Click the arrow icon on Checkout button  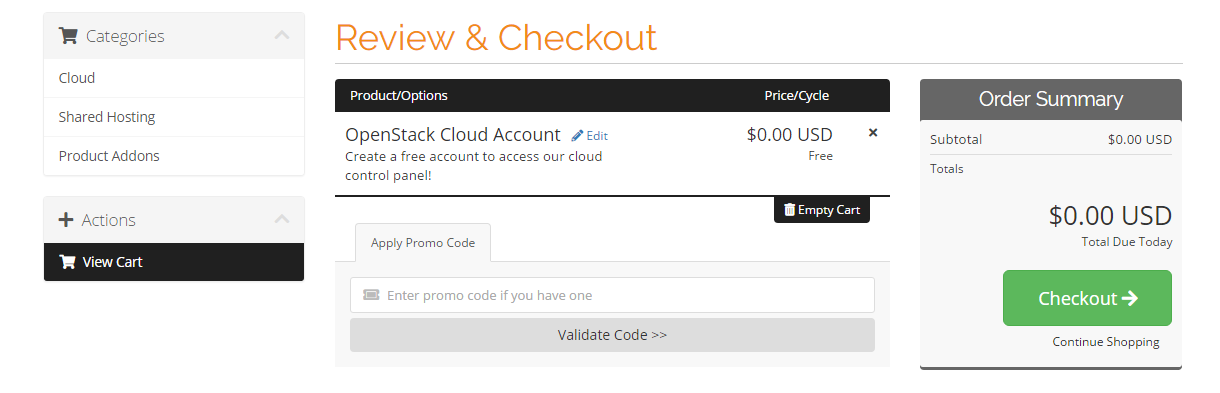click(1130, 298)
